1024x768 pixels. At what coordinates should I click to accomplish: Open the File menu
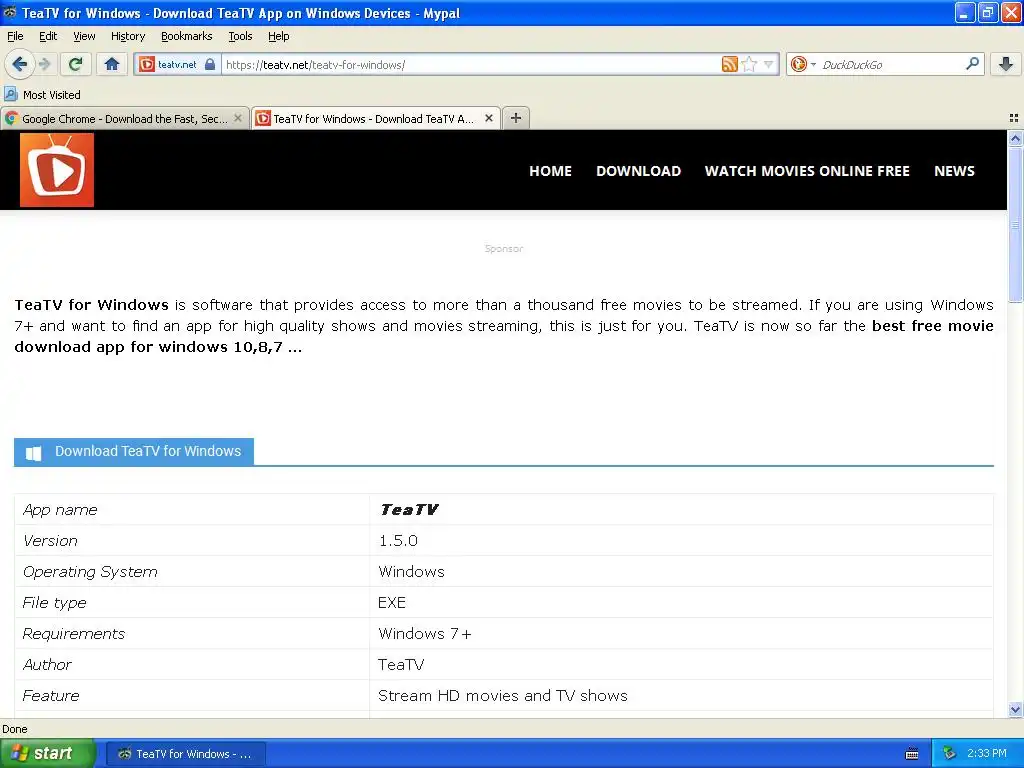[x=15, y=36]
